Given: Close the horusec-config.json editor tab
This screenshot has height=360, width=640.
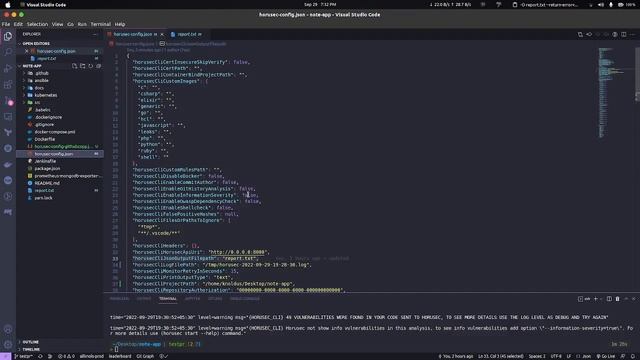Looking at the screenshot, I should [162, 34].
